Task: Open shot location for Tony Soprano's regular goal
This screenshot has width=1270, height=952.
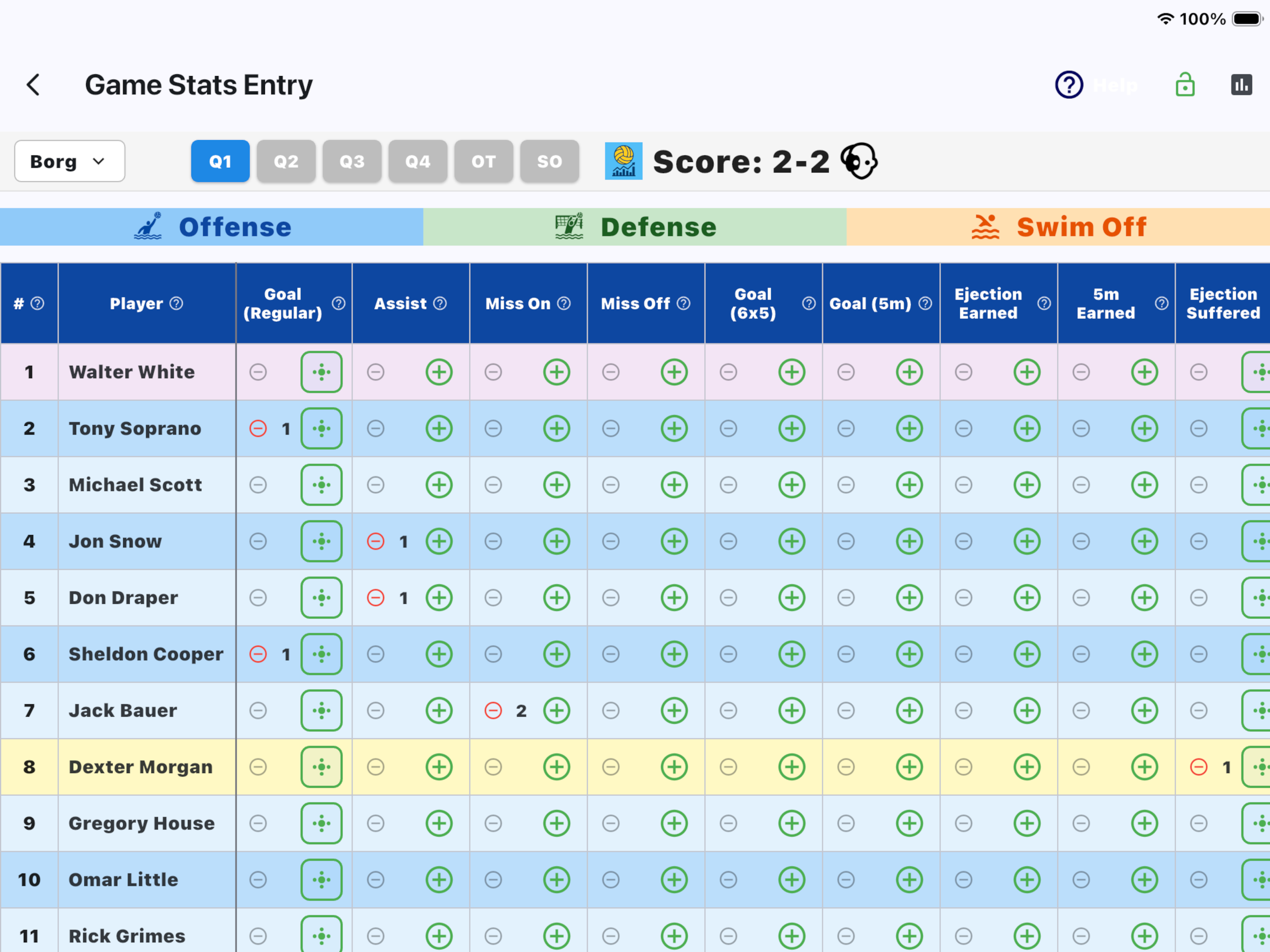Action: pyautogui.click(x=322, y=428)
